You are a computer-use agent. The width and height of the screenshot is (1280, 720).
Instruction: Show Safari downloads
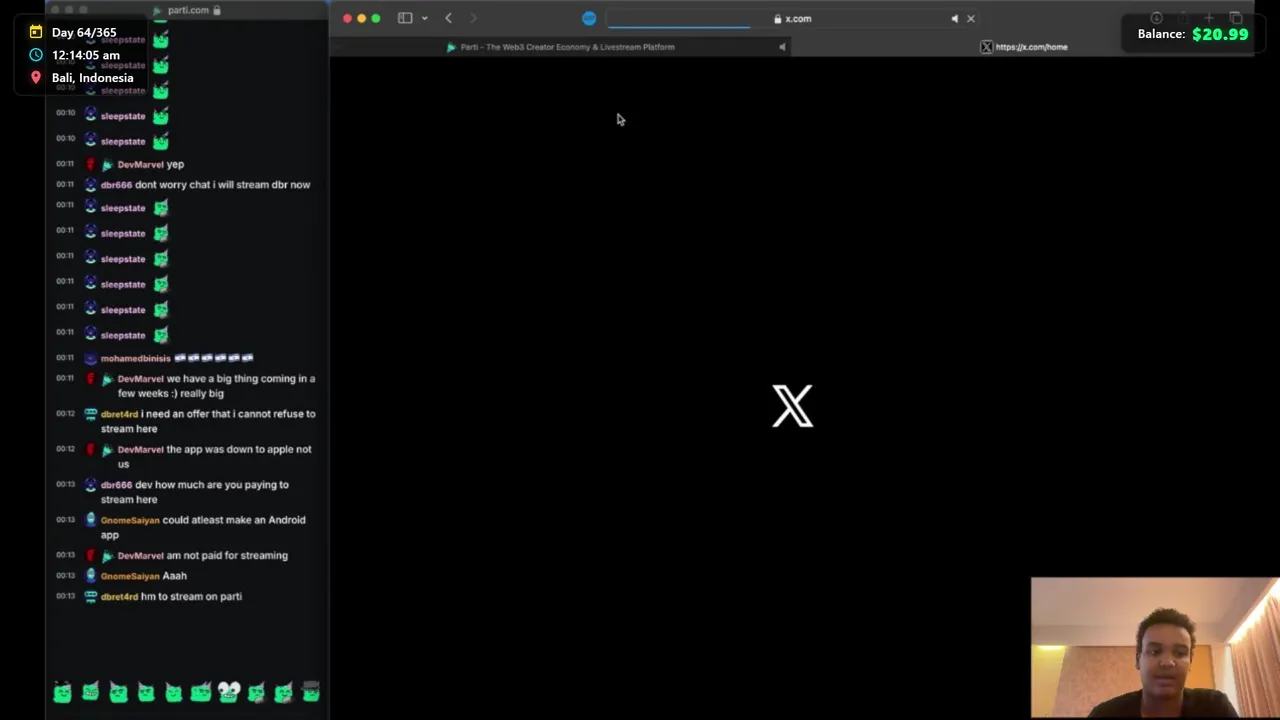coord(1157,18)
